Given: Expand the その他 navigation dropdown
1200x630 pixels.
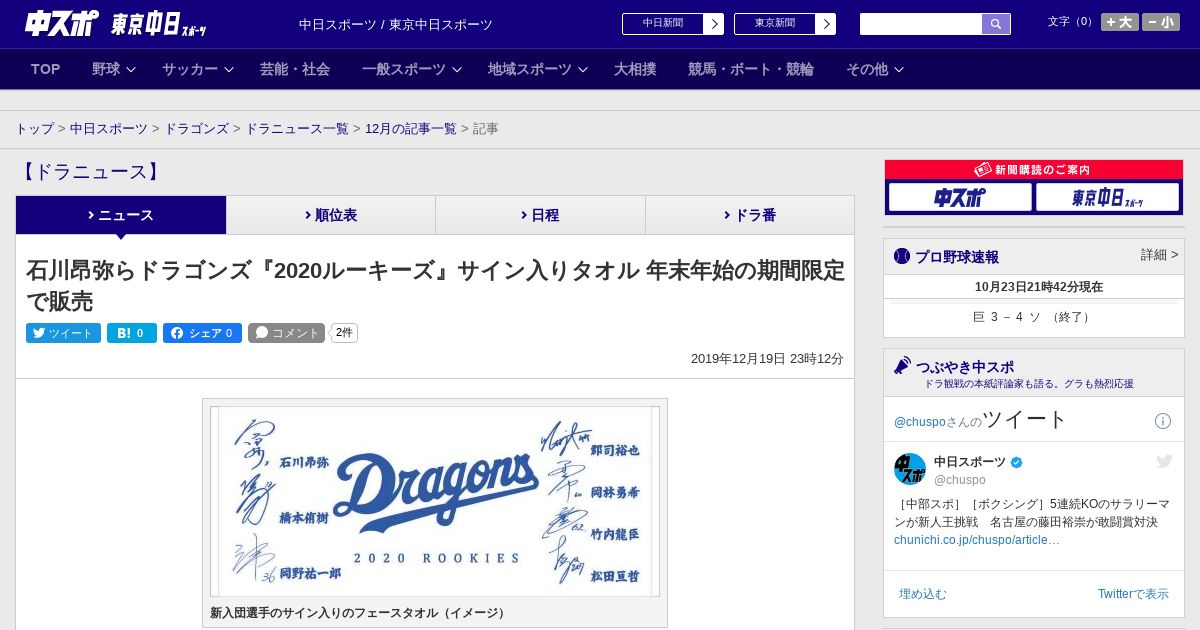Looking at the screenshot, I should click(x=875, y=69).
